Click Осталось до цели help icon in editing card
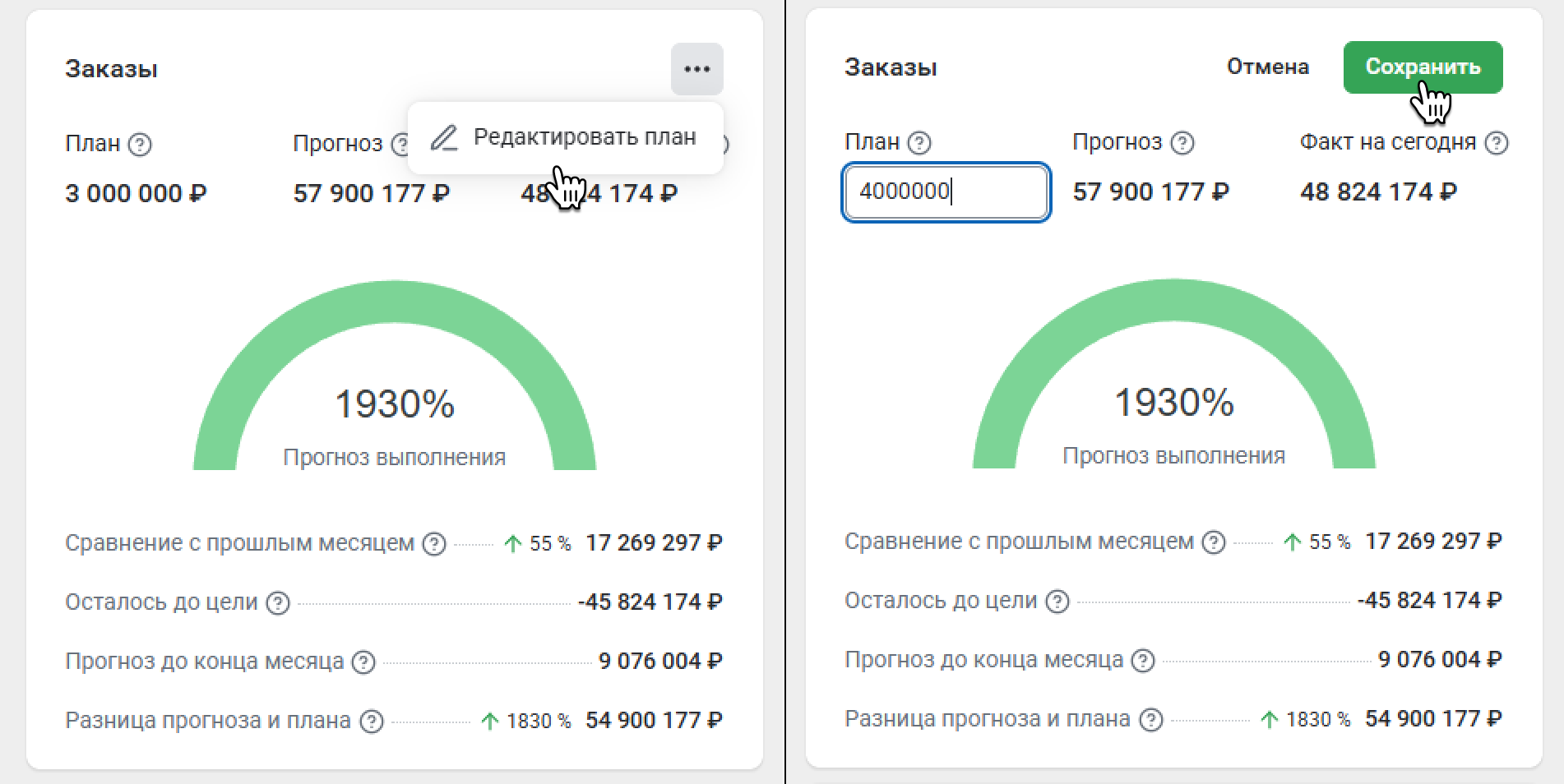The width and height of the screenshot is (1564, 784). click(x=1057, y=602)
